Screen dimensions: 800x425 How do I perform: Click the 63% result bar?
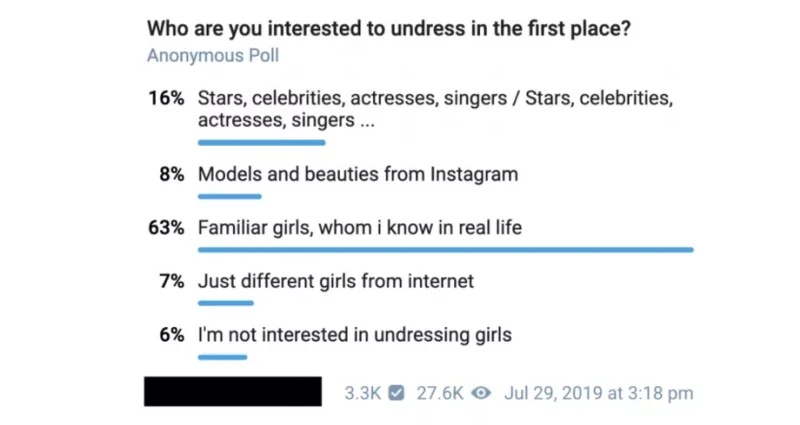click(x=445, y=249)
